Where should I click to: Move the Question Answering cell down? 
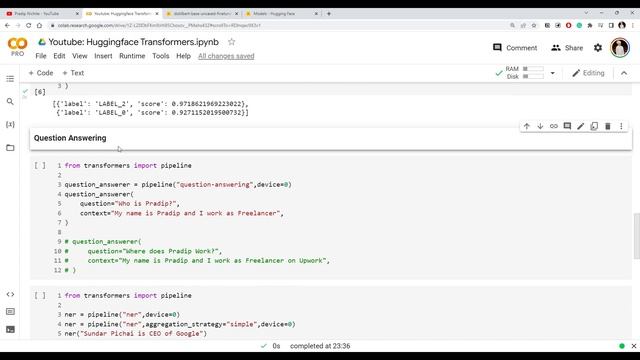click(x=540, y=126)
